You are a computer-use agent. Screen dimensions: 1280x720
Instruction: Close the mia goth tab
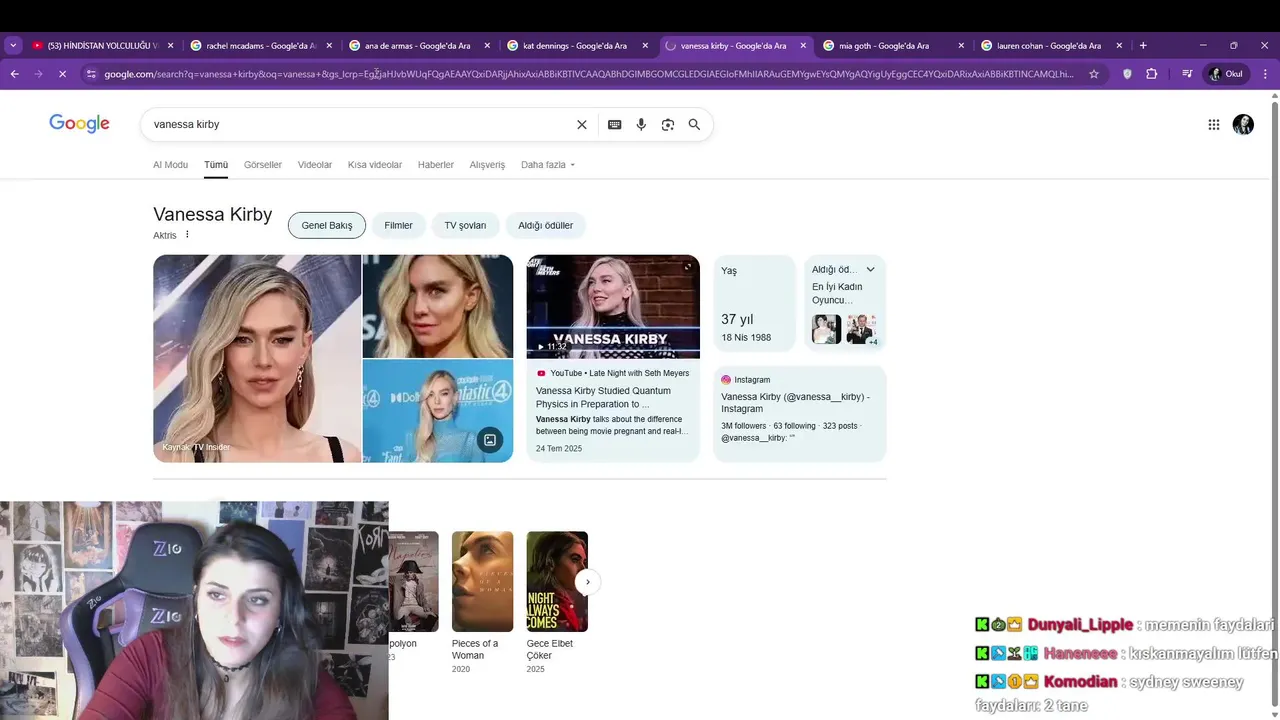(961, 46)
